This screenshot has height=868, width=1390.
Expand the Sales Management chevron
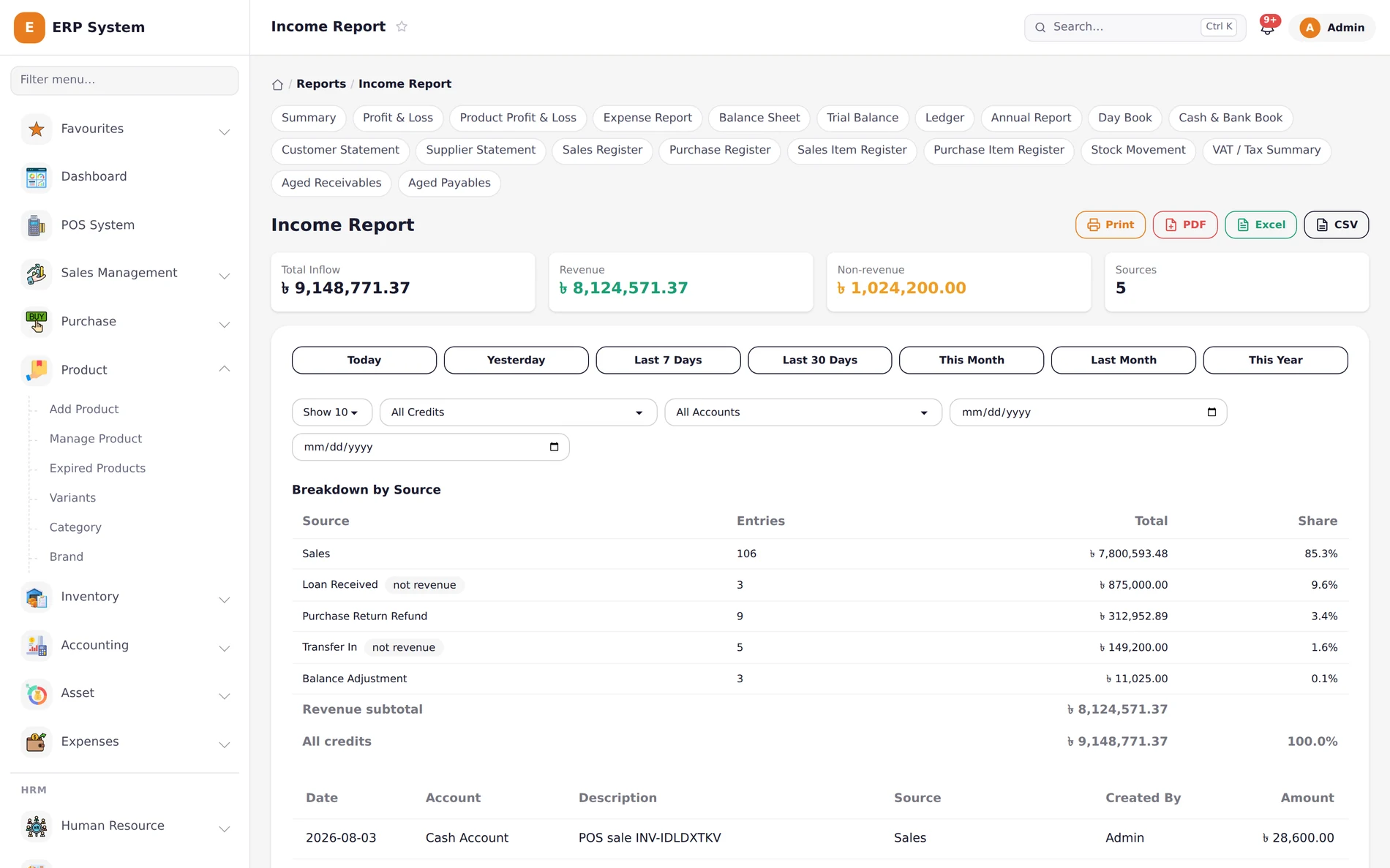225,276
